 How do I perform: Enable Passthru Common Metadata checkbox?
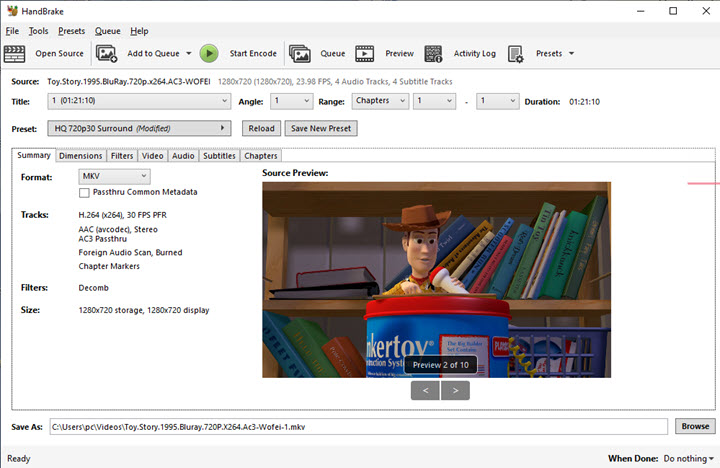pos(85,192)
